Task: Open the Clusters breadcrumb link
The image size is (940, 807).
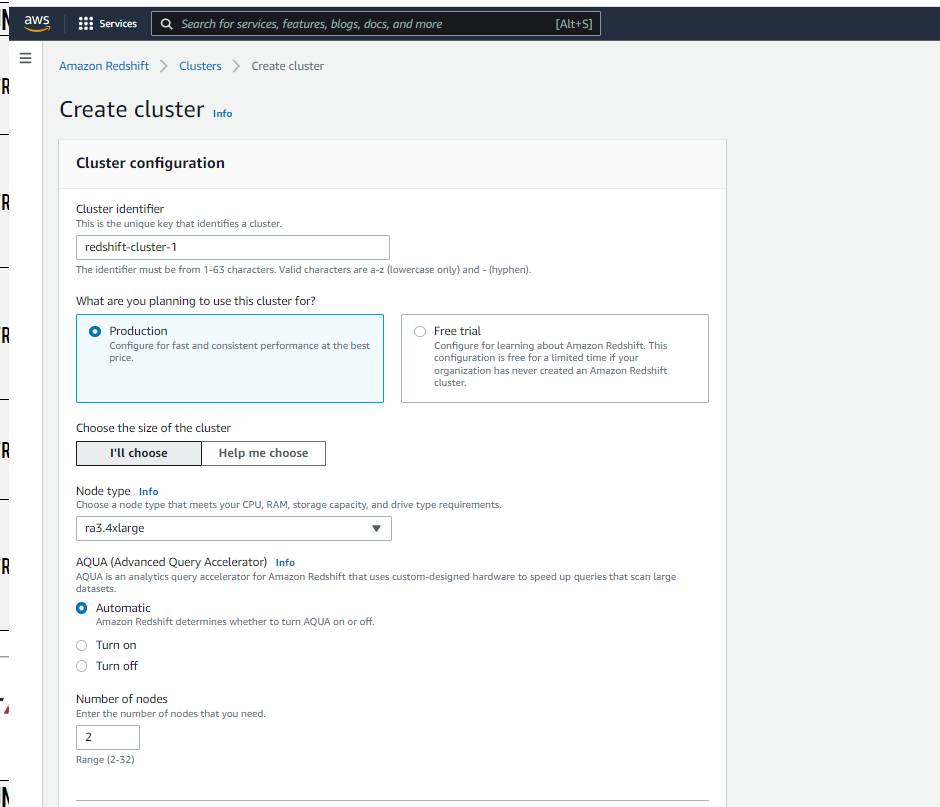Action: (x=200, y=66)
